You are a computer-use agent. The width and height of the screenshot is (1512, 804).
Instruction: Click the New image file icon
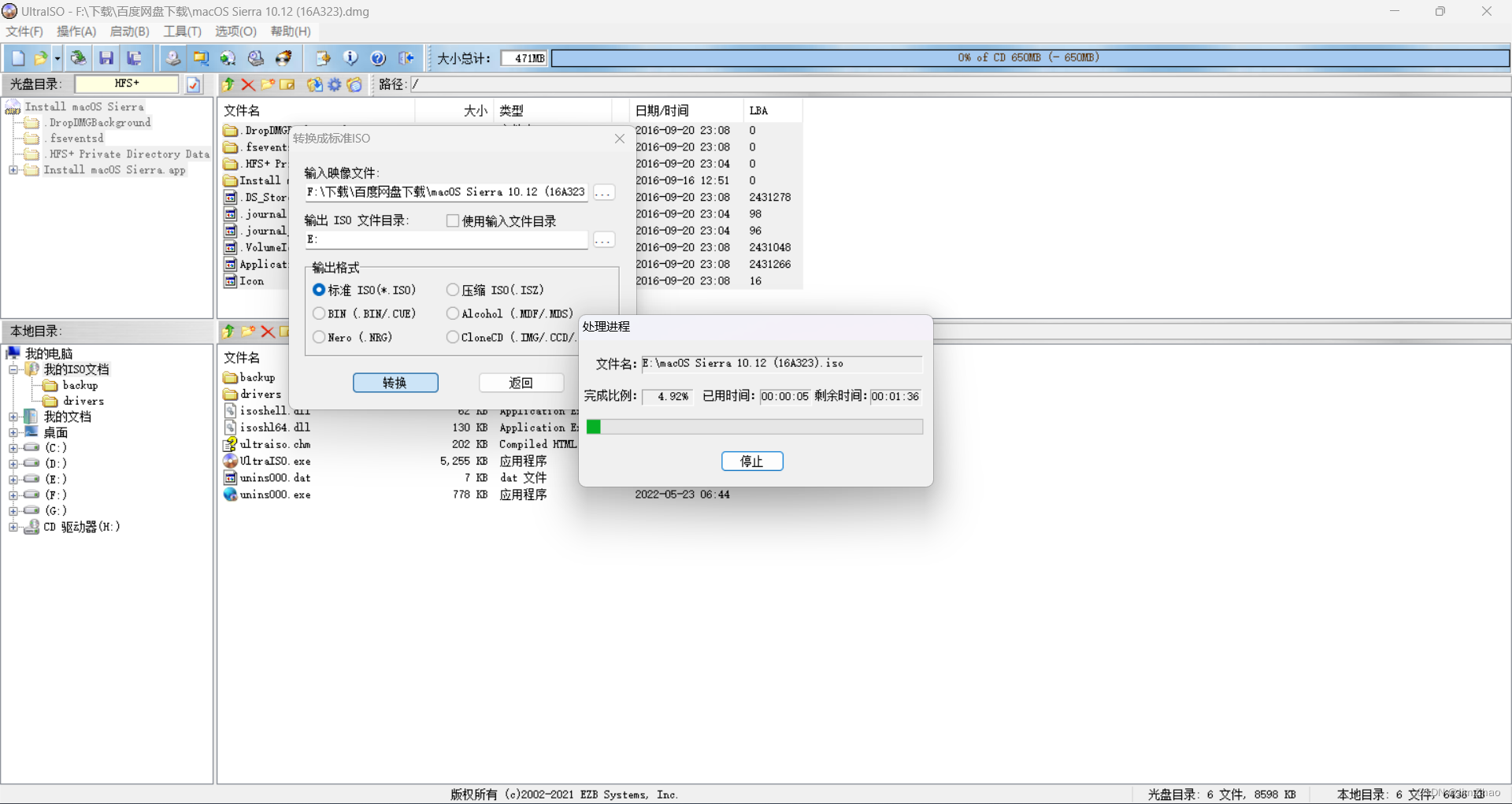[x=18, y=58]
